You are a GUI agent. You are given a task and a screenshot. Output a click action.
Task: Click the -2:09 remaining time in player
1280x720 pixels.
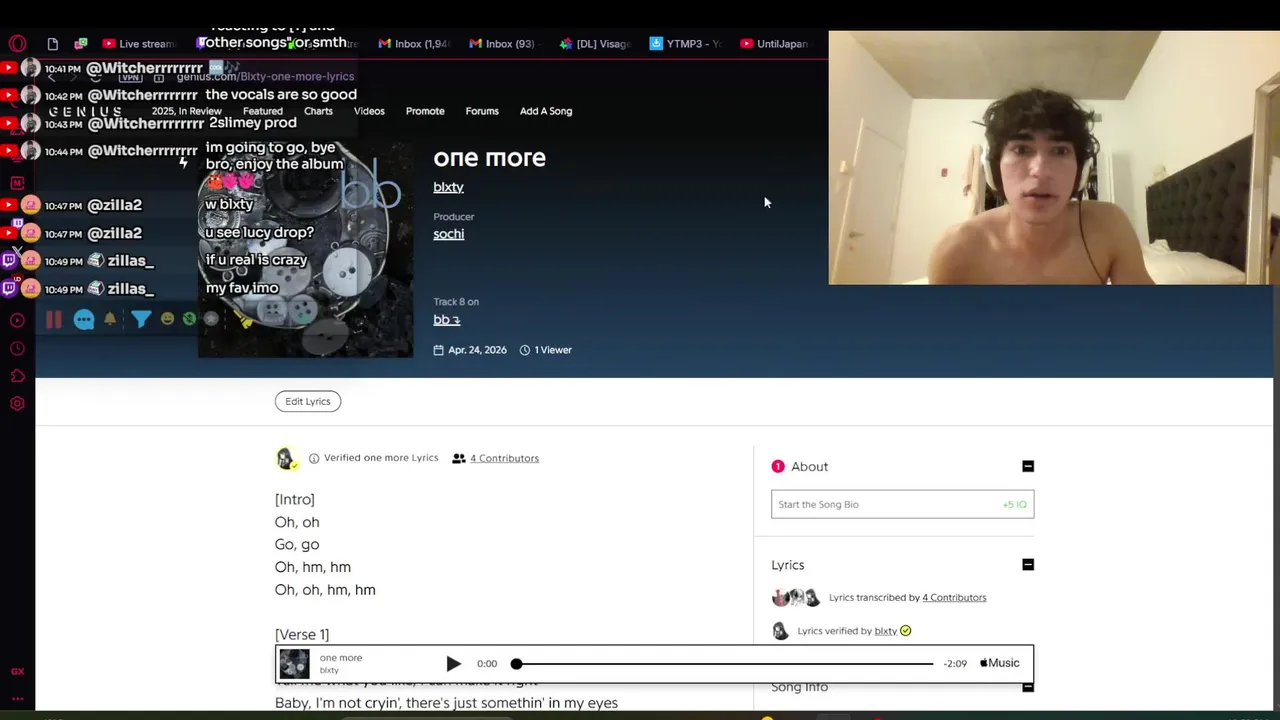click(x=955, y=663)
